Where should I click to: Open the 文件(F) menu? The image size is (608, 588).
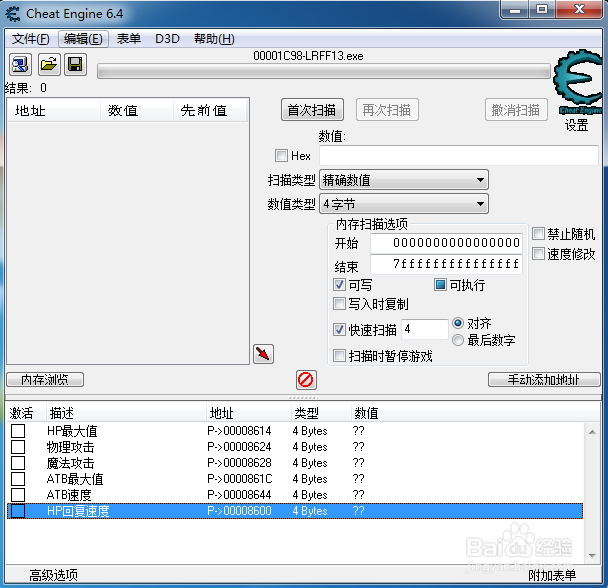(x=31, y=39)
